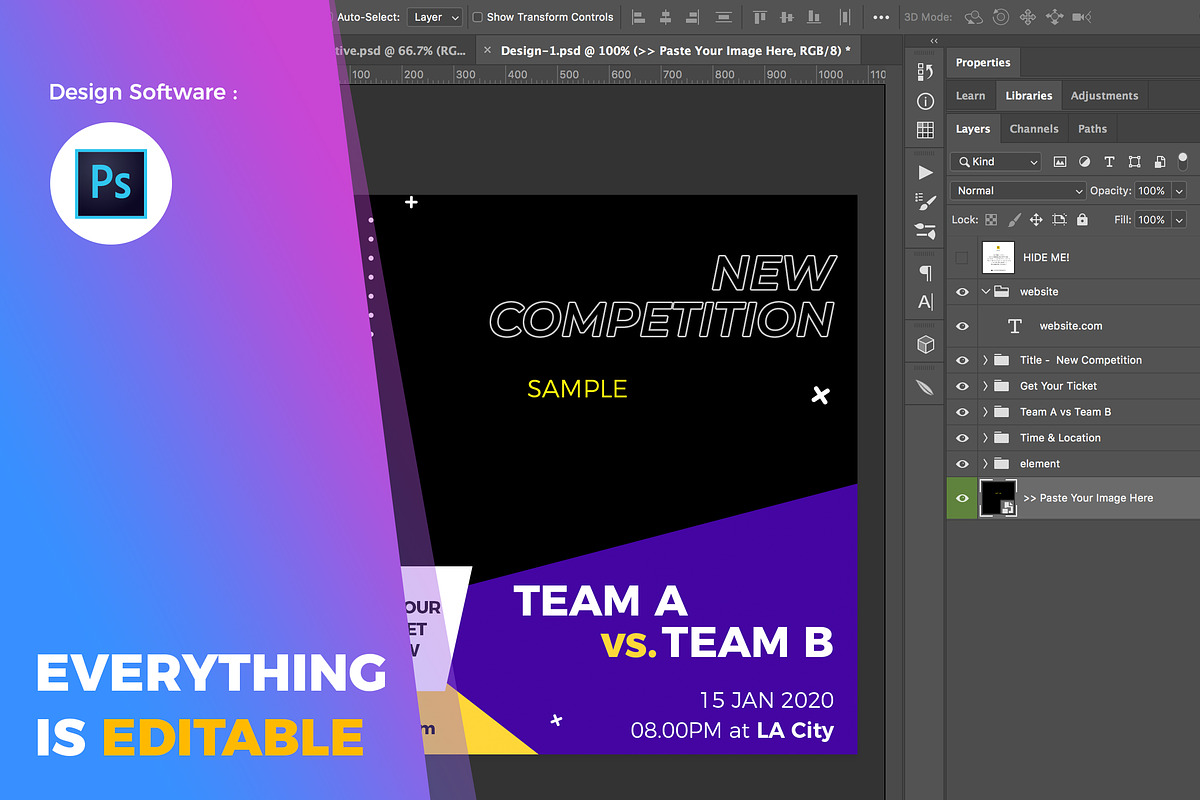Expand the Team A vs Team B group

point(985,412)
